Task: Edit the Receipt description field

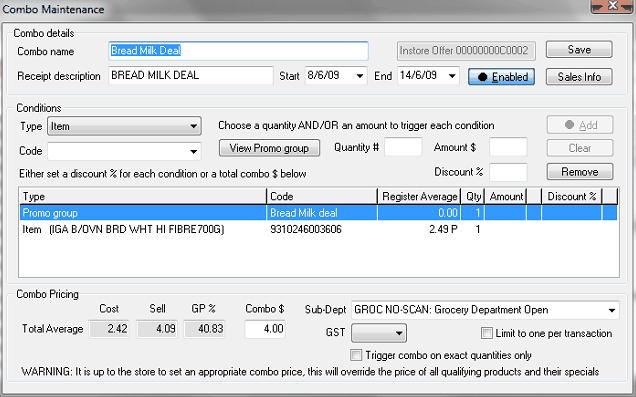Action: [x=191, y=75]
